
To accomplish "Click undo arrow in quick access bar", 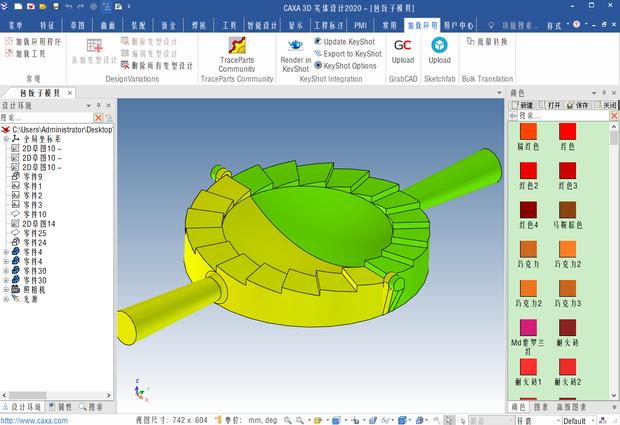I will pyautogui.click(x=69, y=6).
